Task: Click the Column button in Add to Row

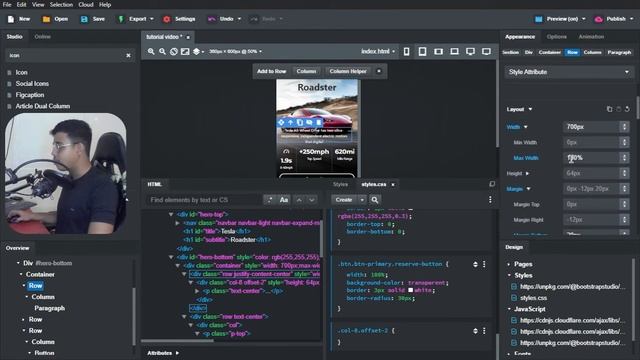Action: 306,71
